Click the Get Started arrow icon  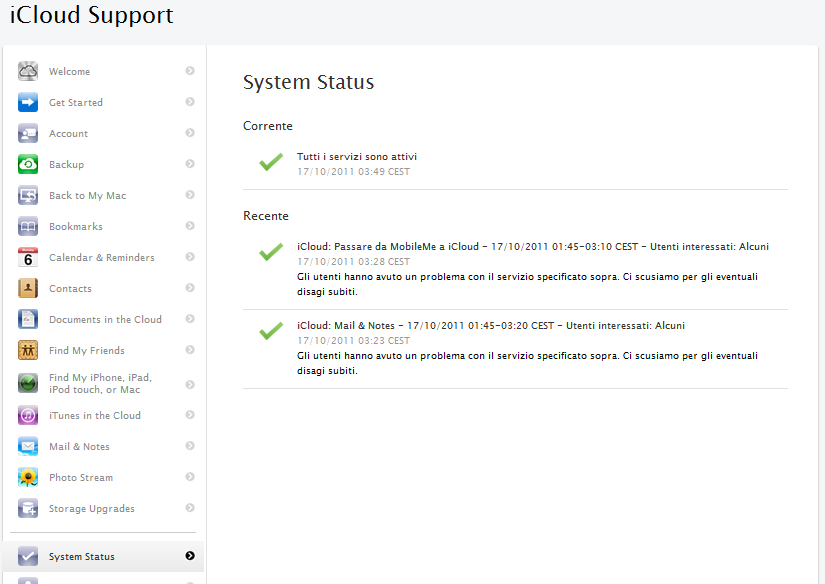click(28, 102)
